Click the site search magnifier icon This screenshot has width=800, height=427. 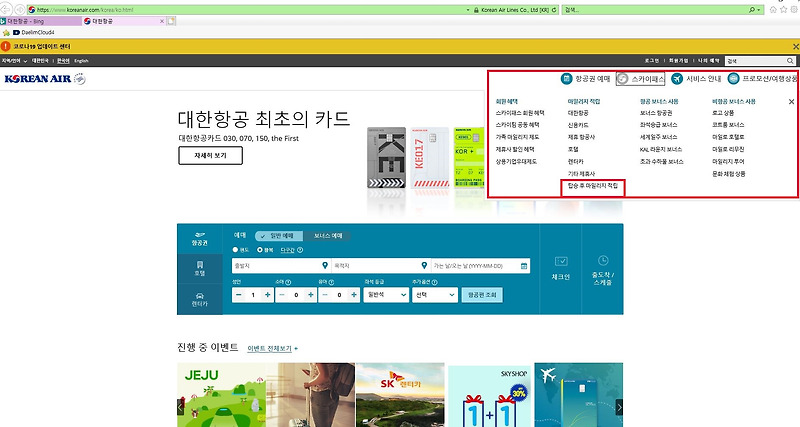coord(790,61)
